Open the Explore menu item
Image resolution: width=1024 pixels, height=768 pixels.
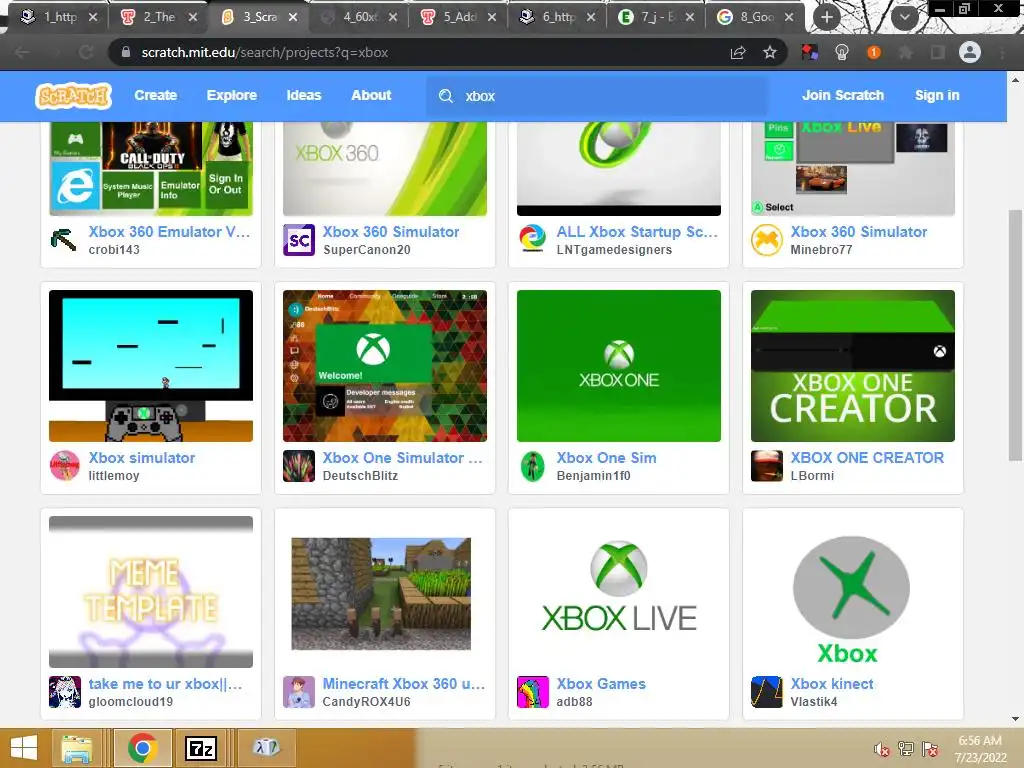[232, 95]
